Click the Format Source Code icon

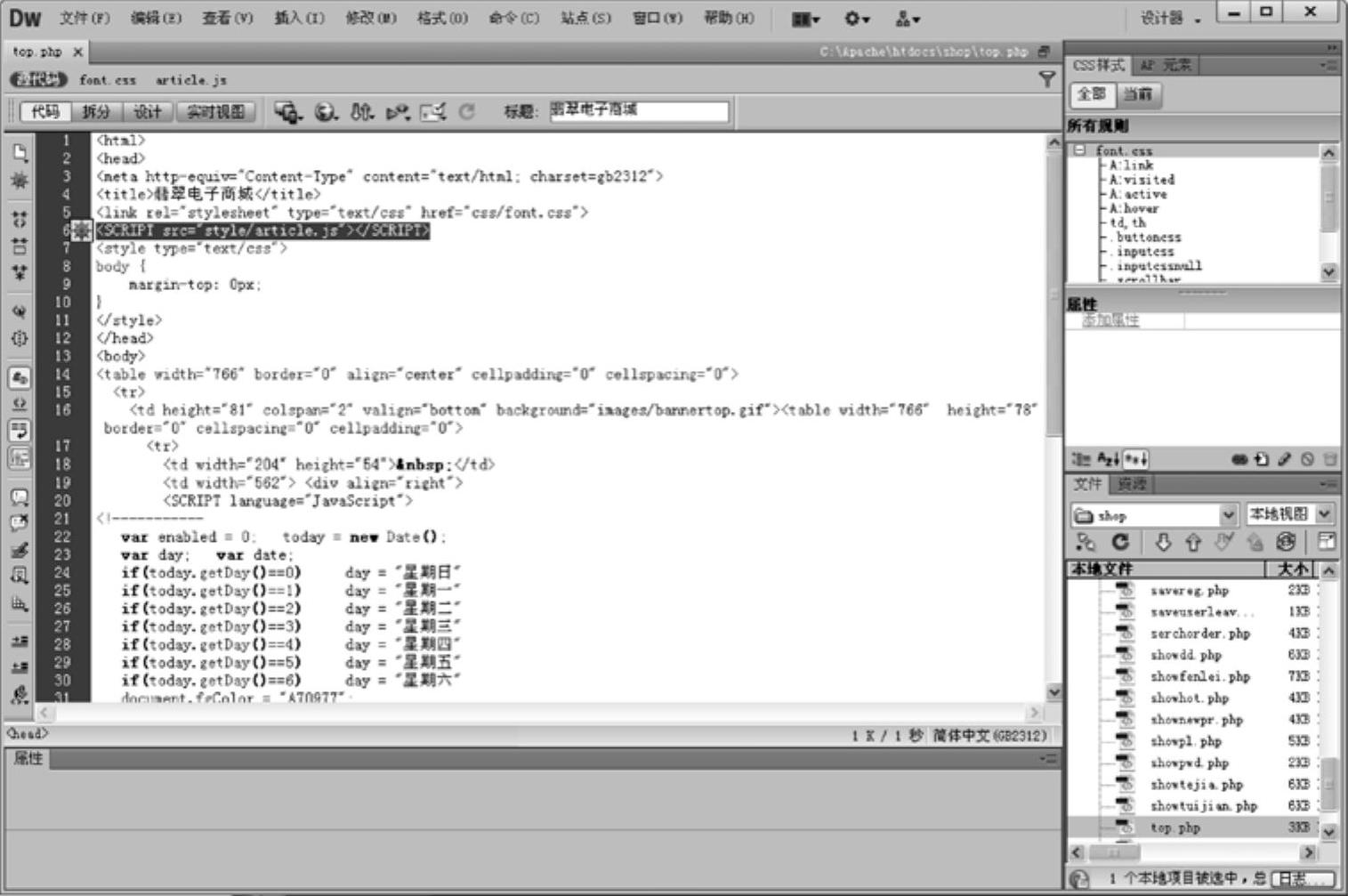pos(19,694)
